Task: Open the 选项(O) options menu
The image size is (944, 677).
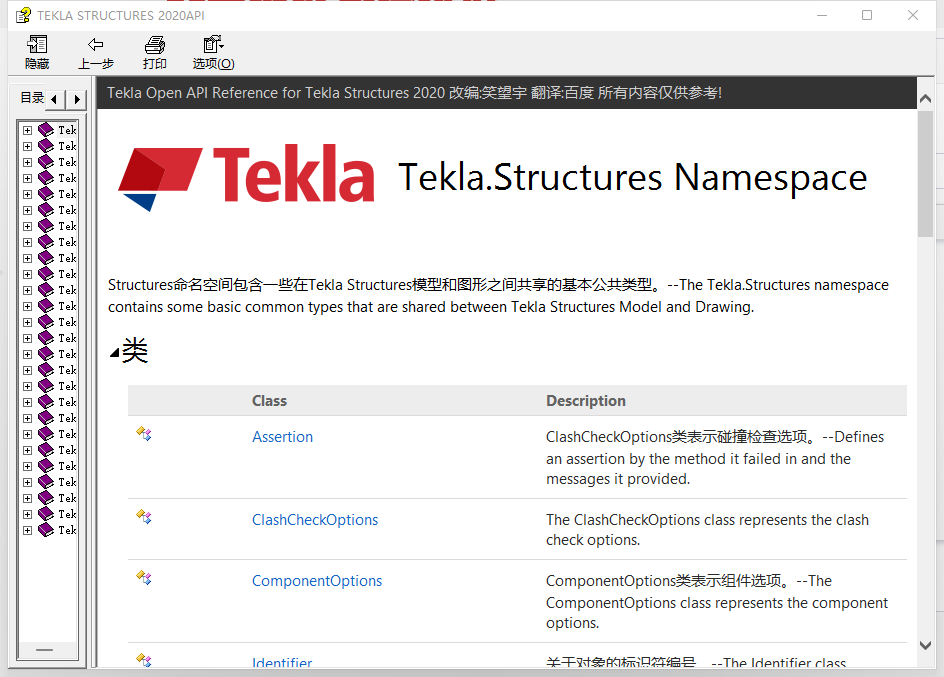Action: (214, 52)
